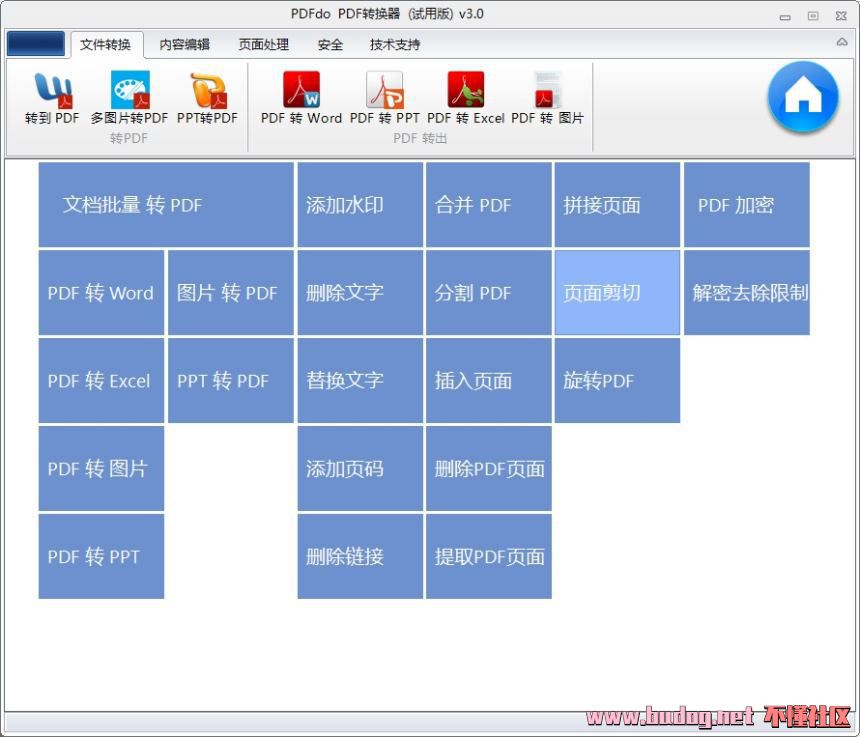Open the 安全 tab
Viewport: 860px width, 737px height.
click(x=330, y=44)
